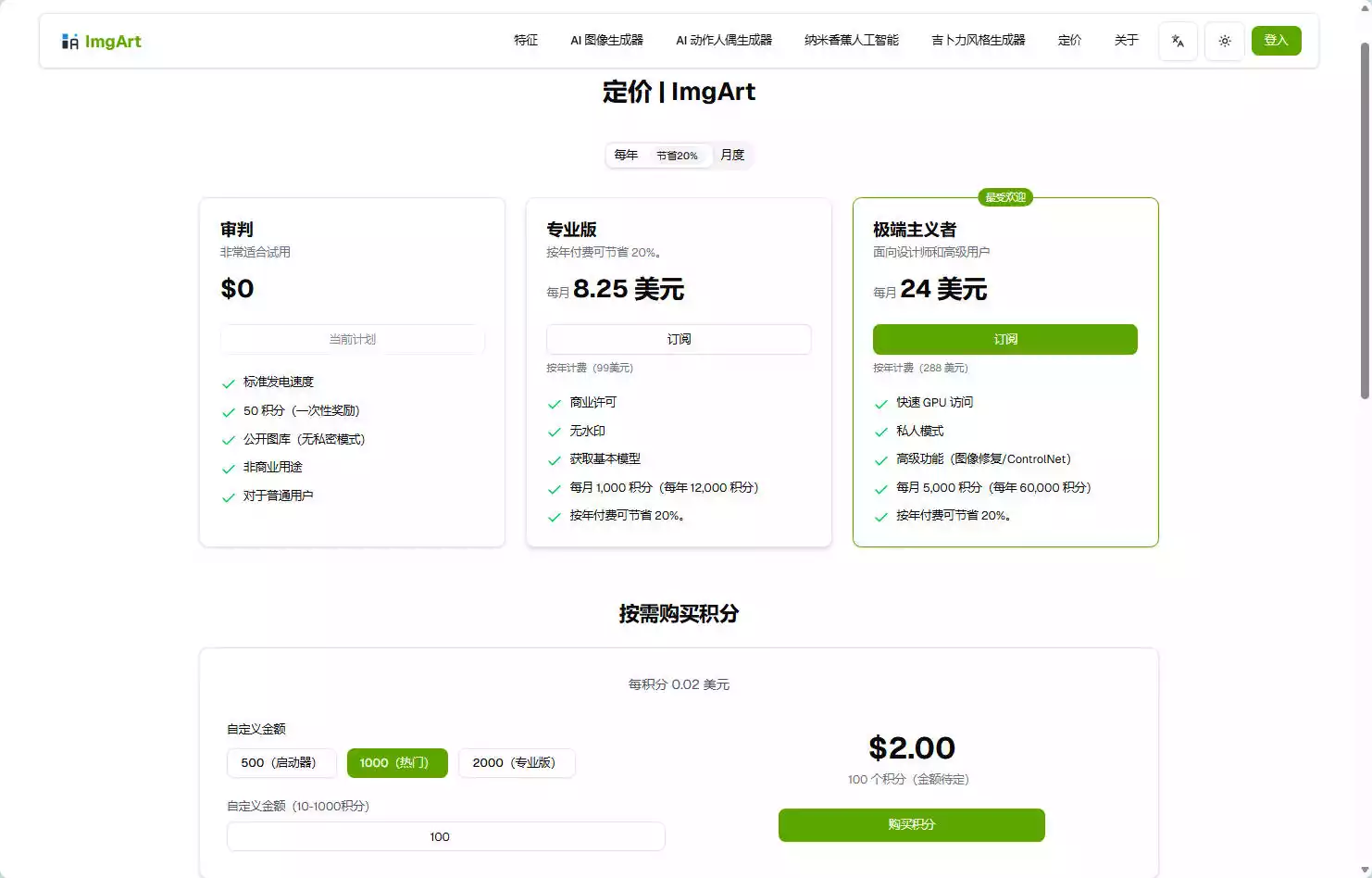The width and height of the screenshot is (1372, 878).
Task: Click the 非常适合试用 subtitle
Action: [256, 252]
